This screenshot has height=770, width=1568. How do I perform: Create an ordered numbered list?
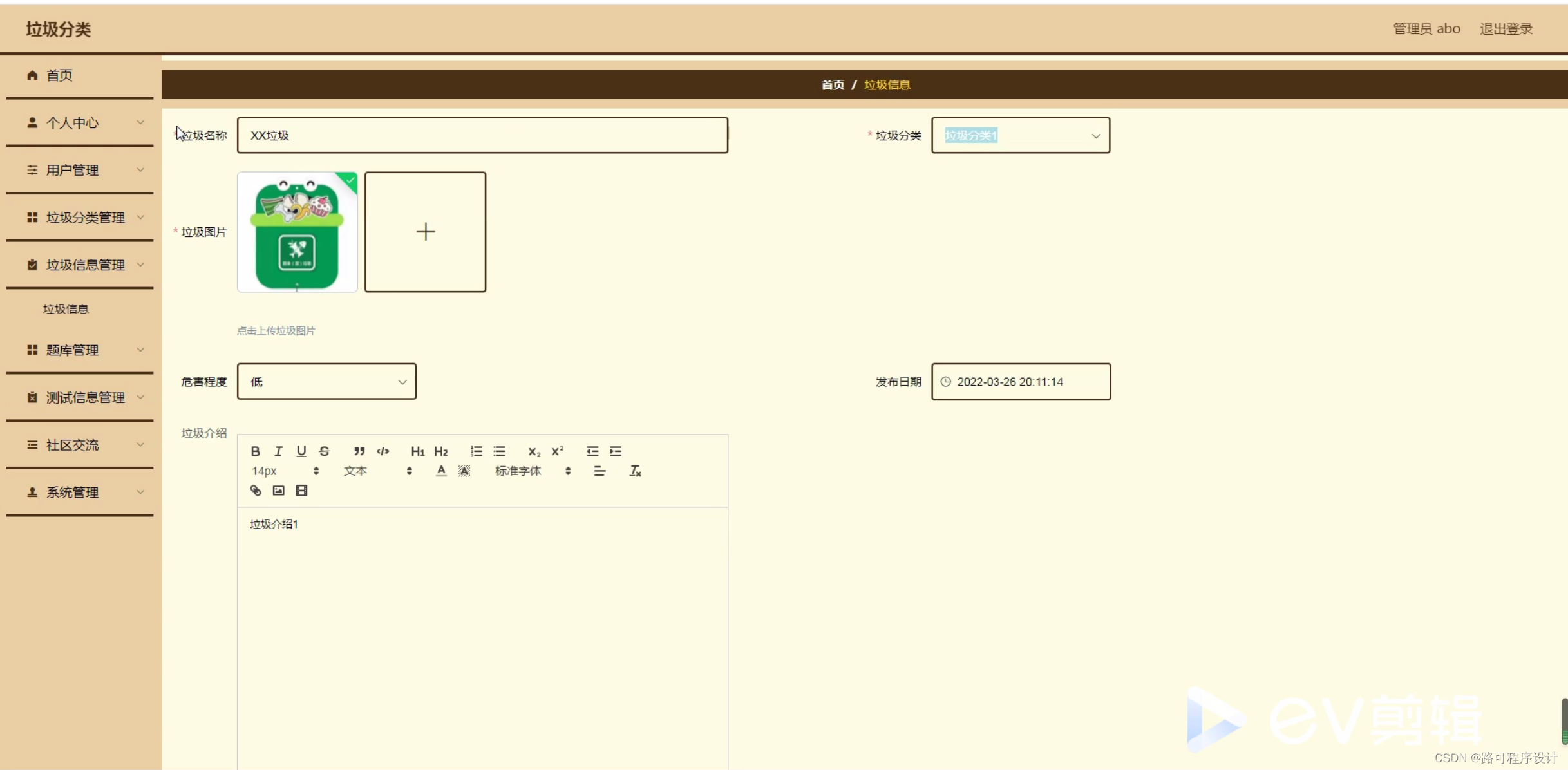click(477, 451)
